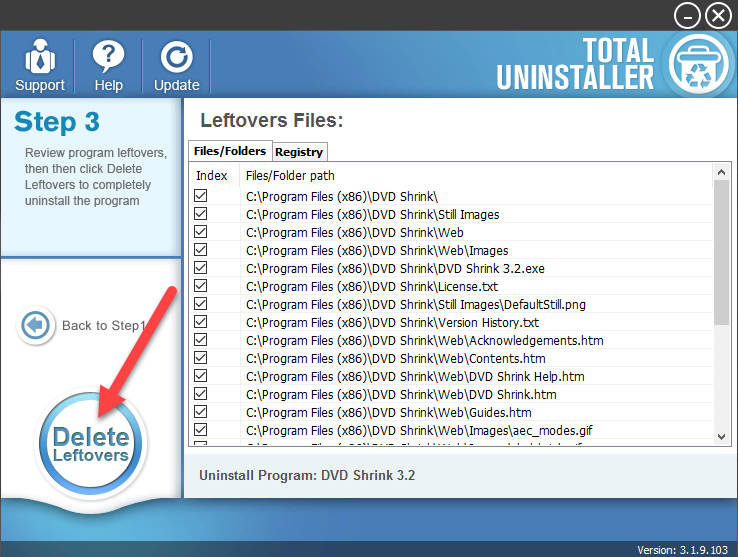Uncheck the C:\Program Files (x86)\DVD Shrink\ root folder checkbox

tap(201, 195)
